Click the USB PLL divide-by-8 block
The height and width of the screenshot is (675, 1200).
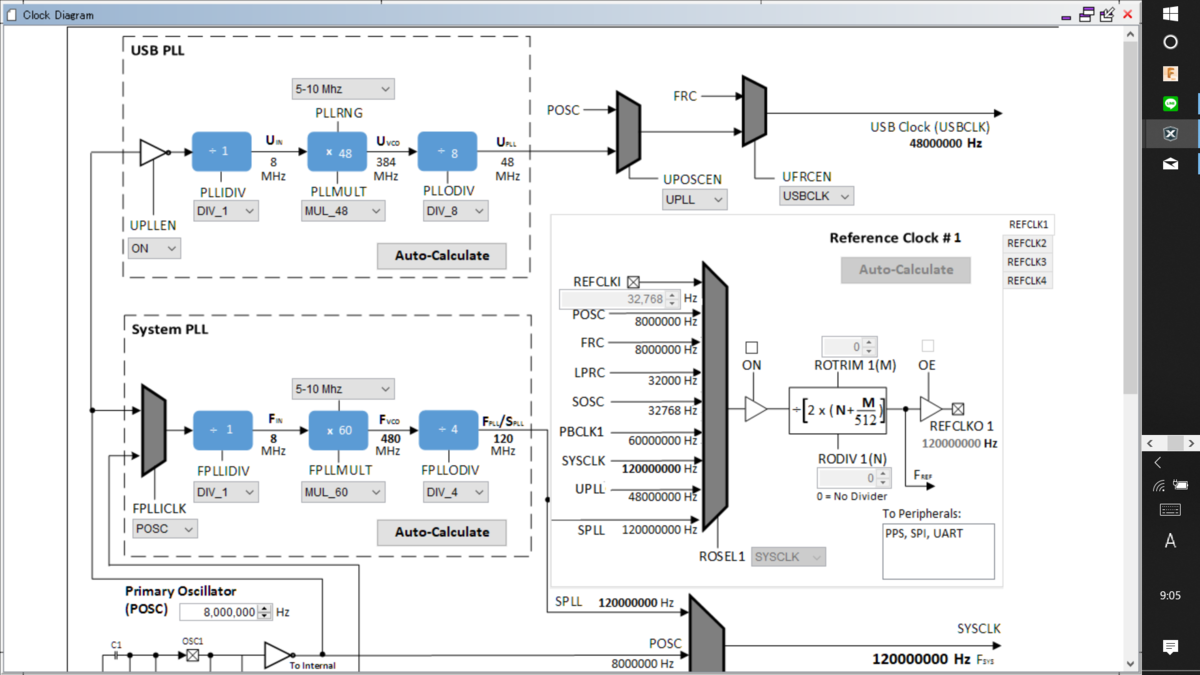click(448, 151)
